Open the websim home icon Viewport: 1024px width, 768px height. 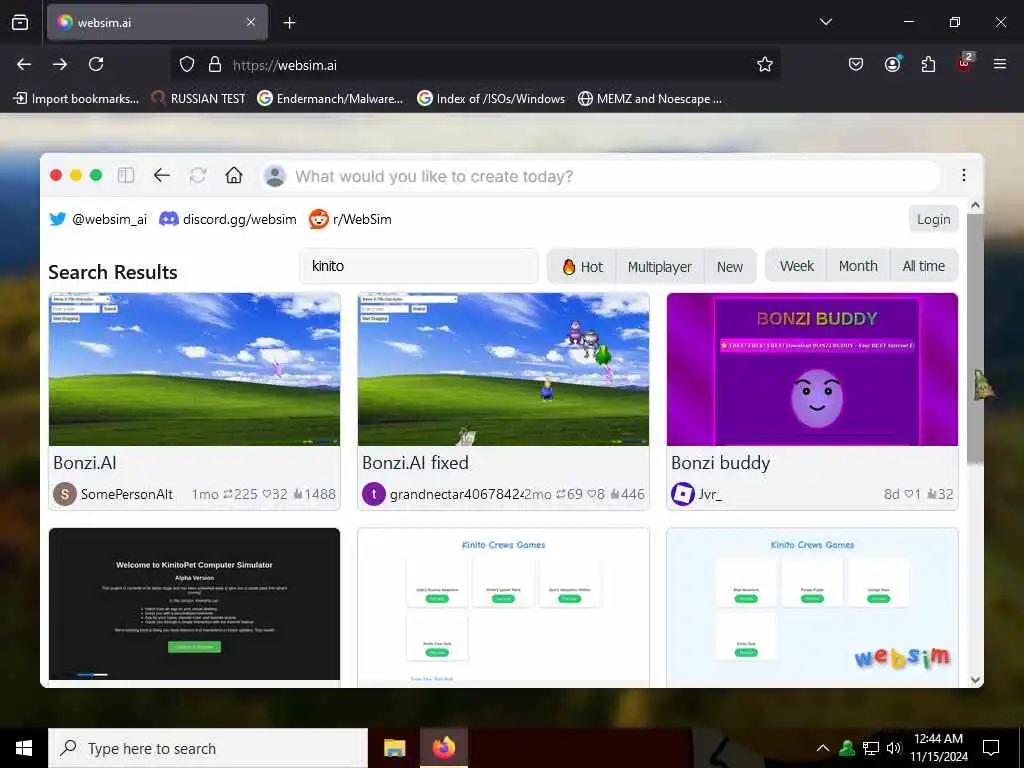tap(234, 175)
